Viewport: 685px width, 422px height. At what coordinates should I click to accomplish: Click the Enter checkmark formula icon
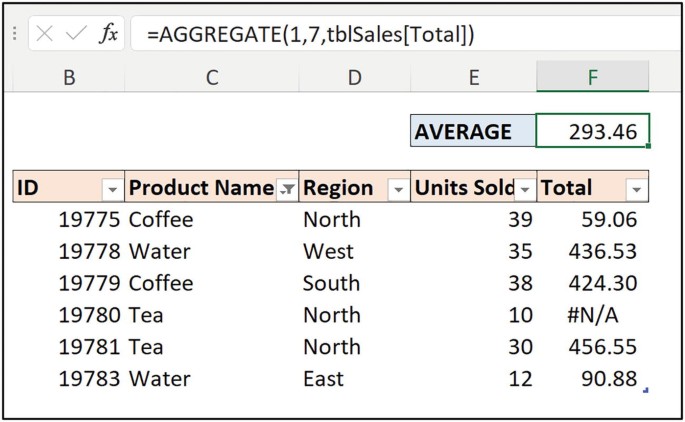76,34
